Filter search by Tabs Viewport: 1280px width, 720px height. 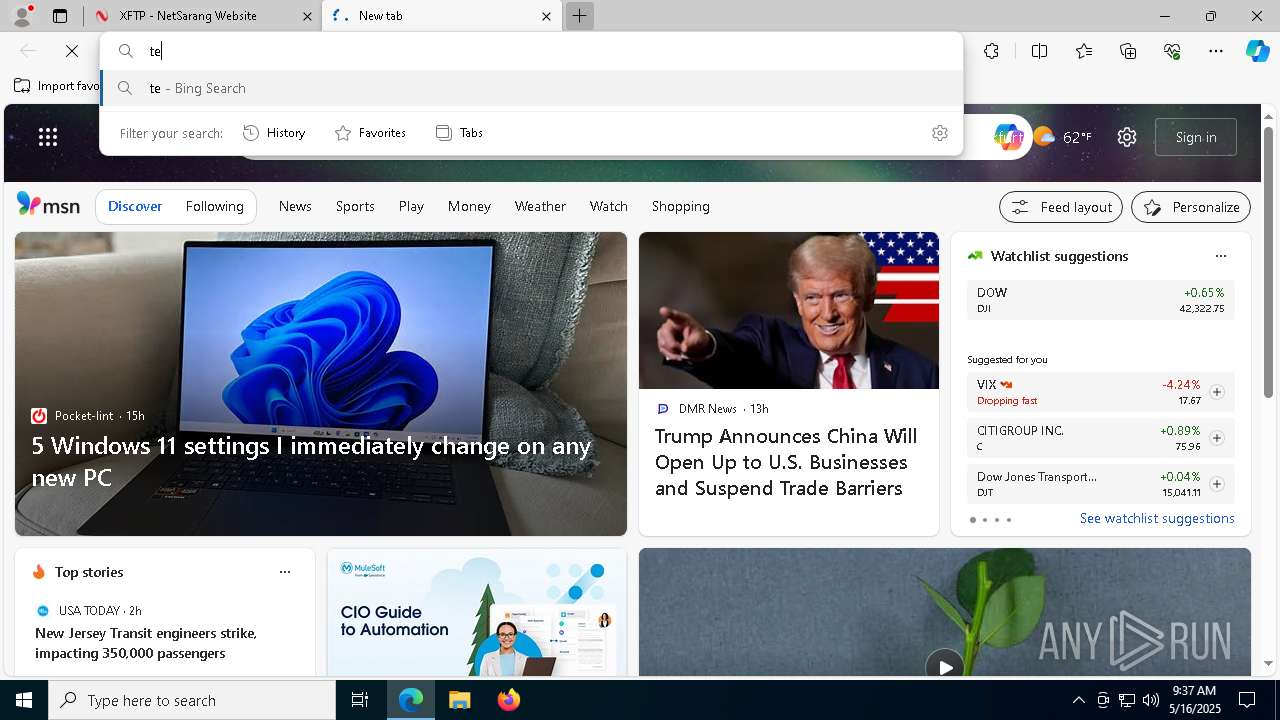tap(459, 132)
